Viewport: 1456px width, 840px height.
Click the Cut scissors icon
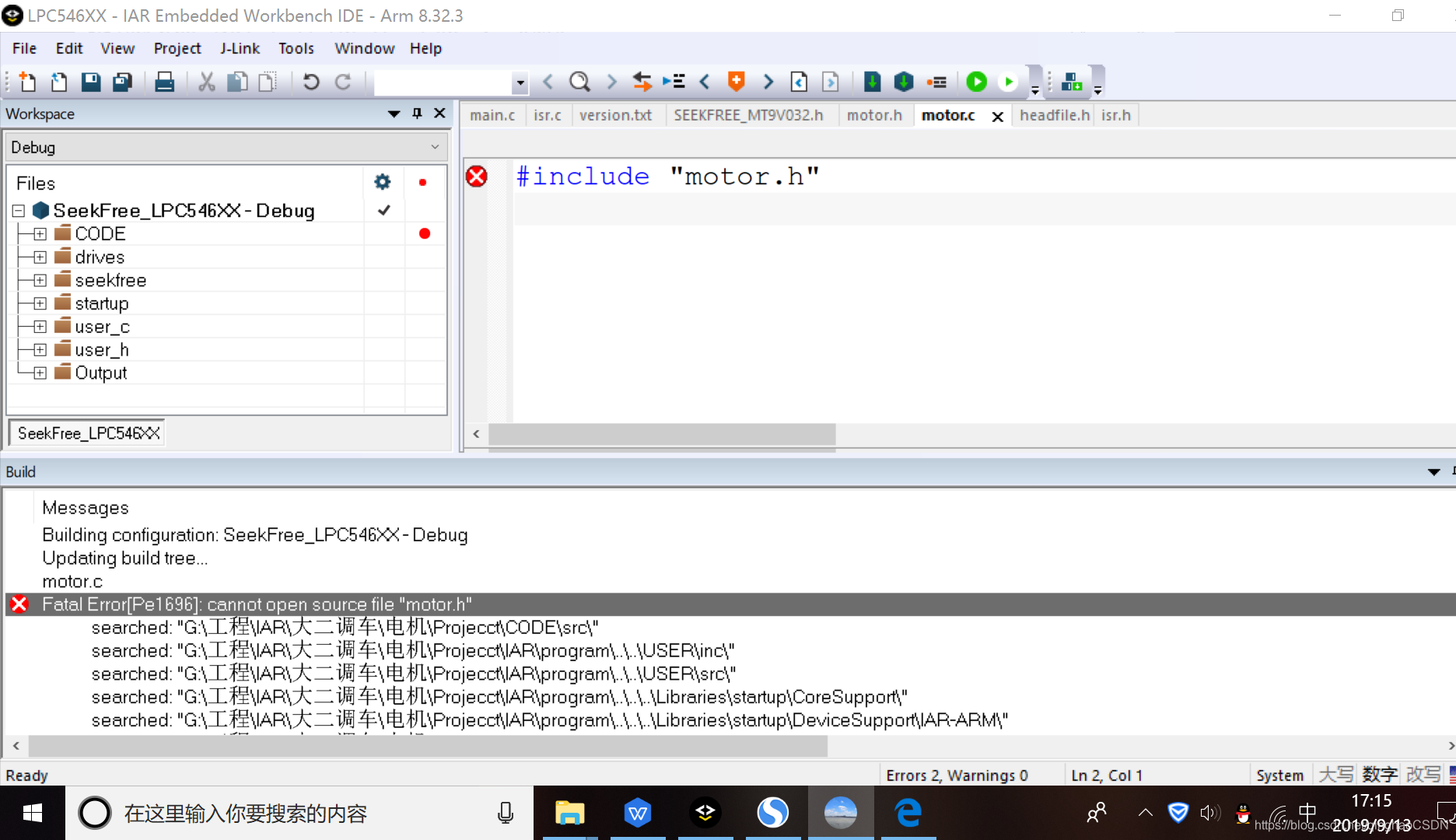pyautogui.click(x=206, y=82)
